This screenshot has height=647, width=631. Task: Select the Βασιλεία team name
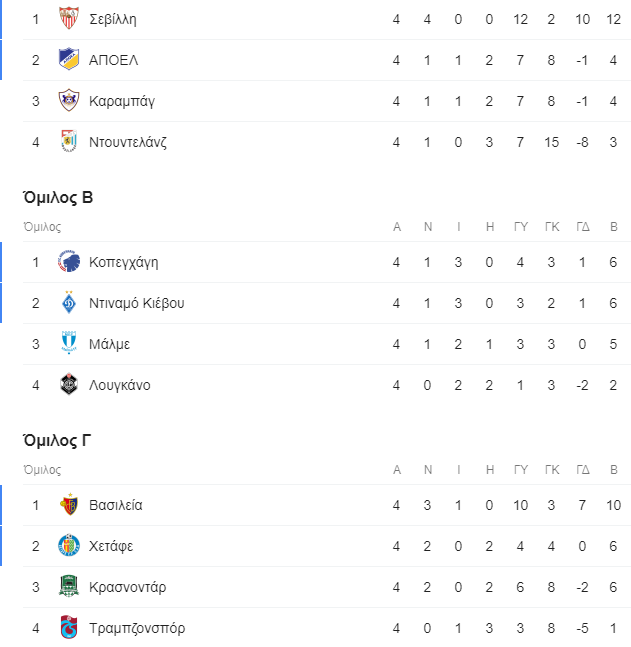coord(116,505)
